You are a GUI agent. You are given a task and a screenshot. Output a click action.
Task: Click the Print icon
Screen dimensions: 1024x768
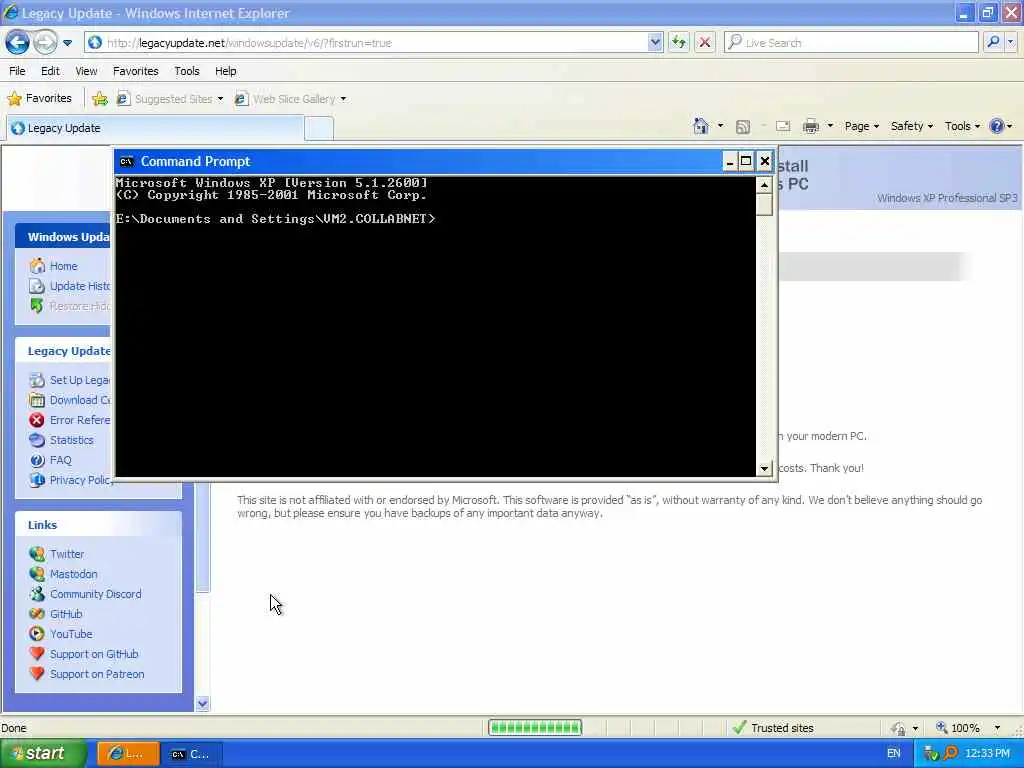coord(810,127)
